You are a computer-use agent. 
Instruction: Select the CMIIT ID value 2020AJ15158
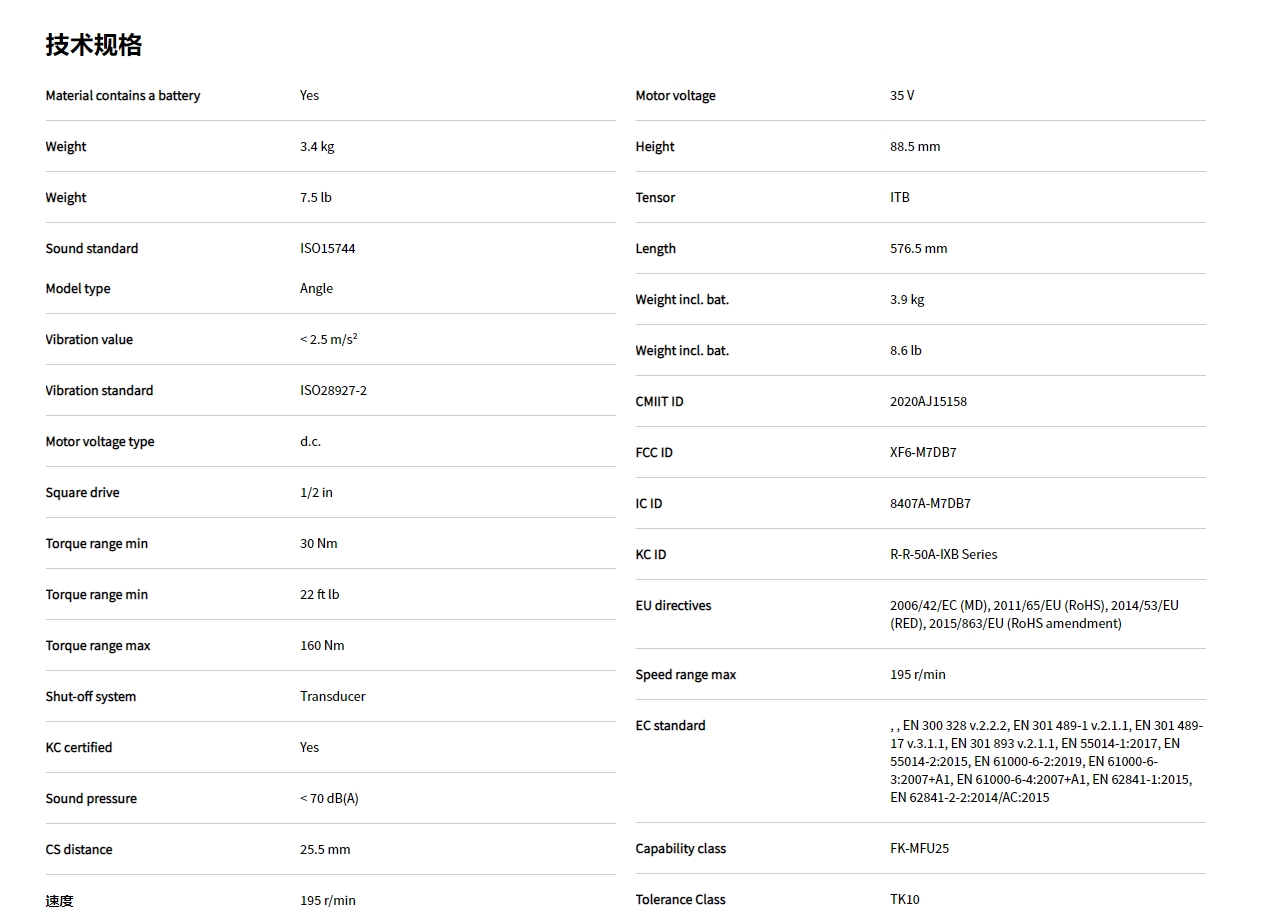click(x=928, y=402)
